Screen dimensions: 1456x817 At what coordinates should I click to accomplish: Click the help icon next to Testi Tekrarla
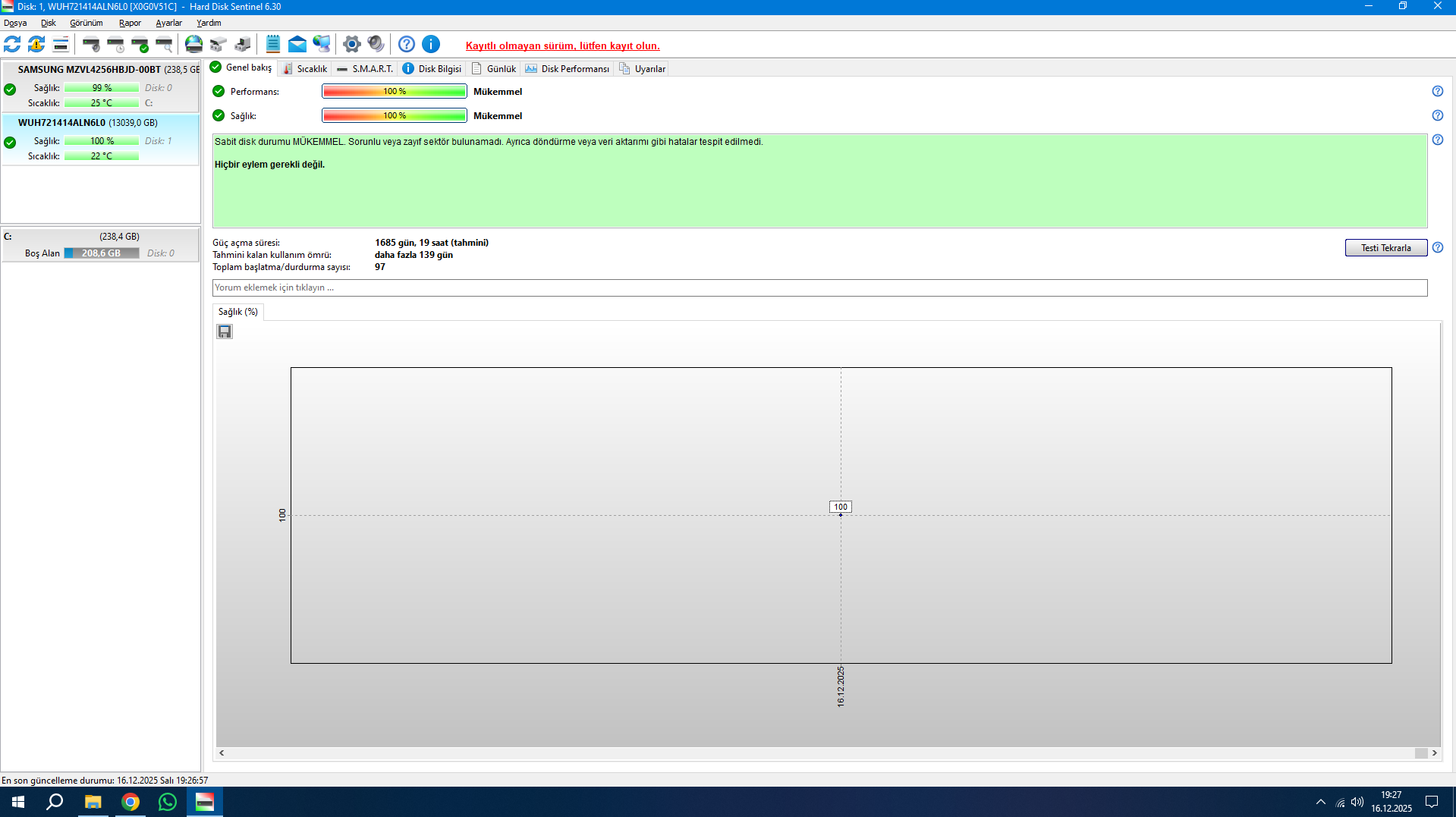pyautogui.click(x=1438, y=247)
